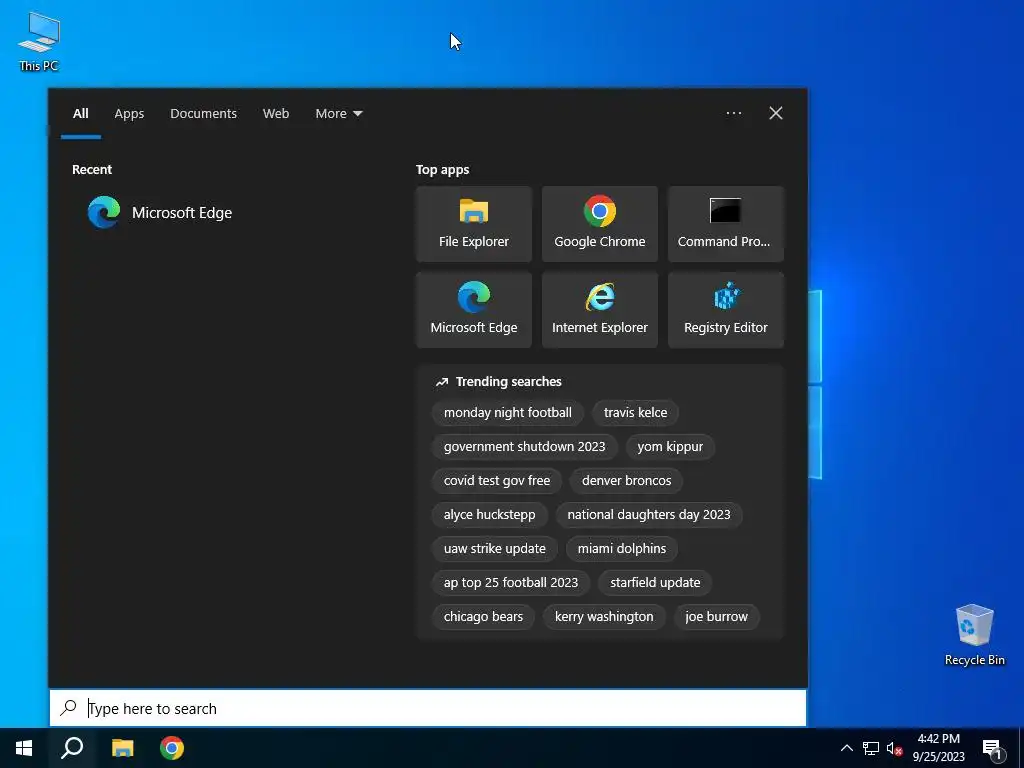Search trending miami dolphins
This screenshot has height=768, width=1024.
pos(622,549)
